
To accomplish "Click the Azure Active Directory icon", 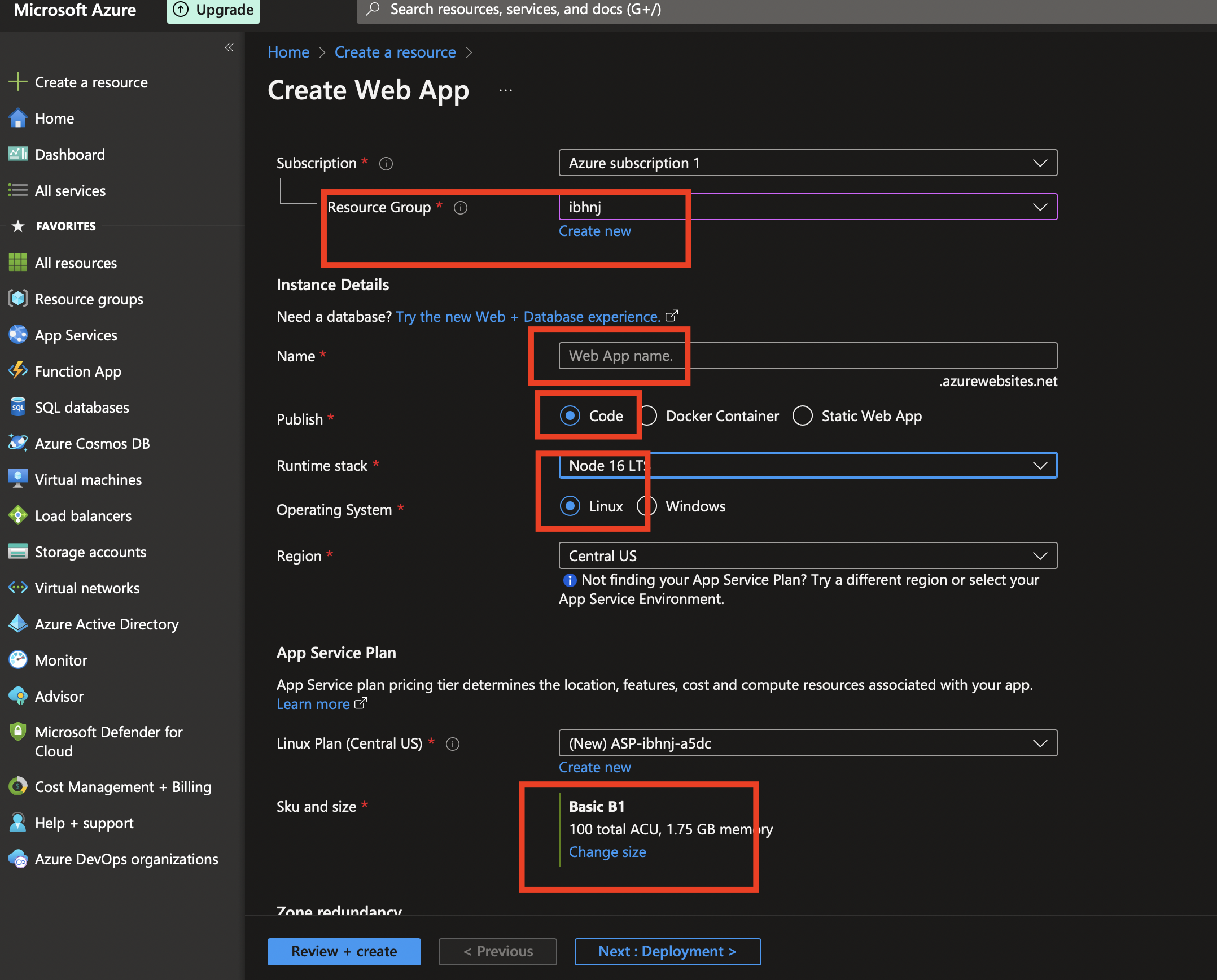I will 18,624.
